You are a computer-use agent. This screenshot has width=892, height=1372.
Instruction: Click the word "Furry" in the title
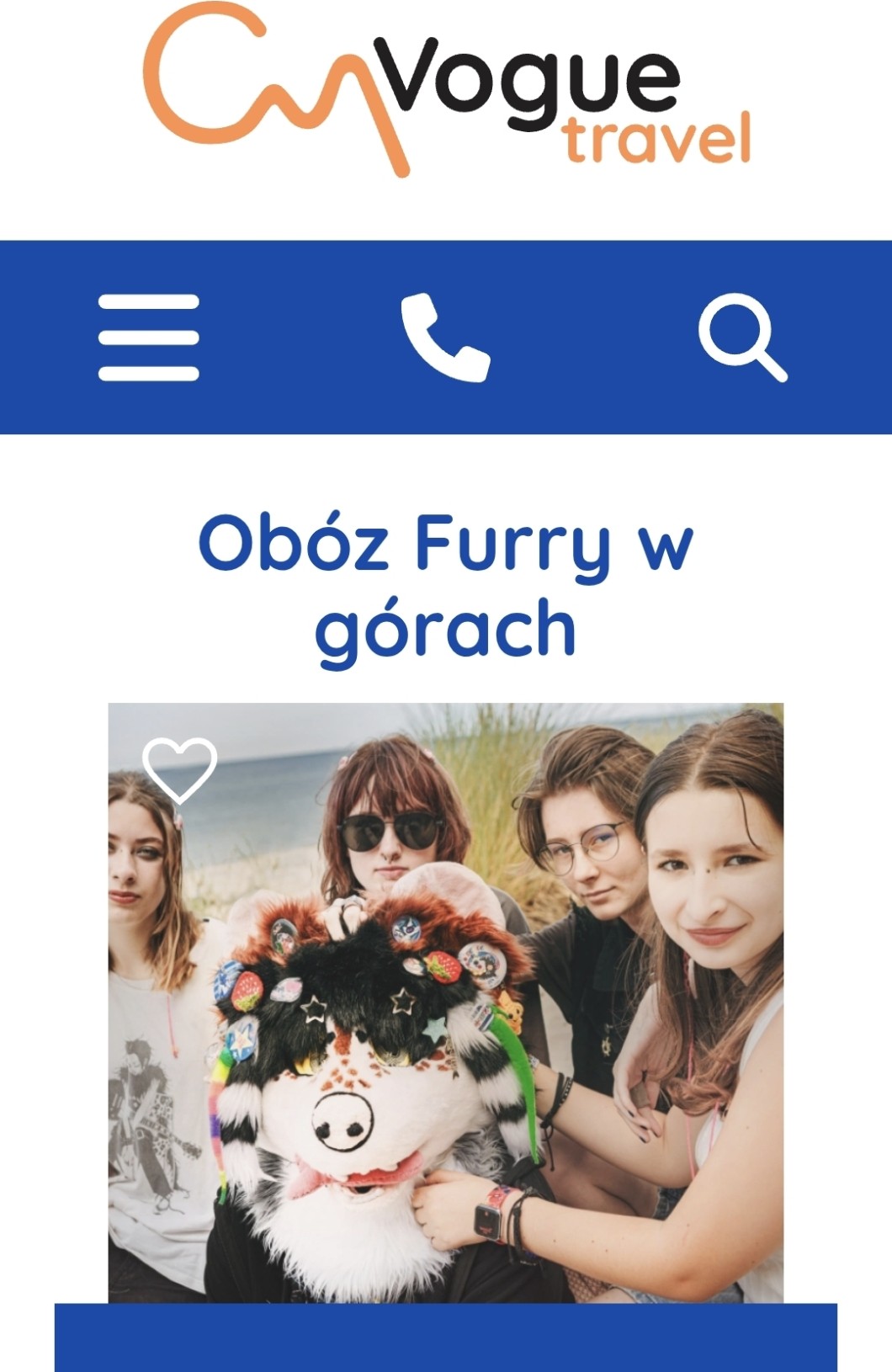coord(512,545)
